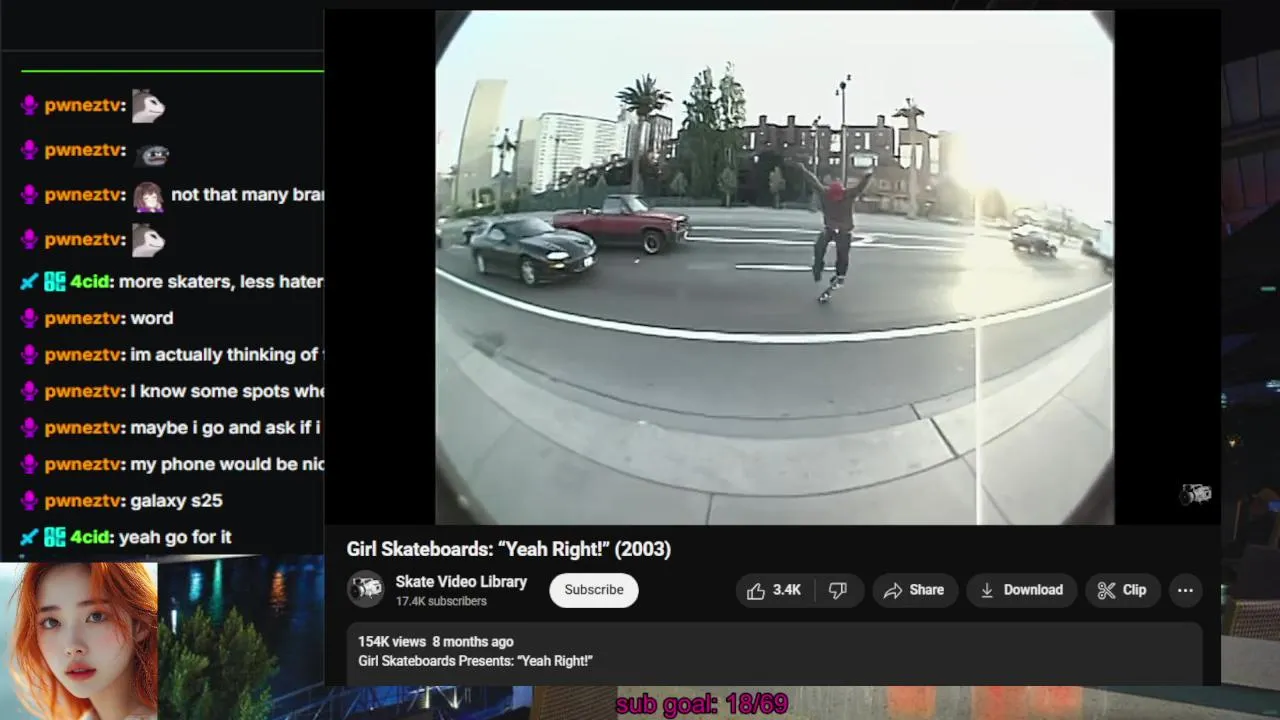This screenshot has width=1280, height=720.
Task: Click the 'maybe i go and ask' chat message
Action: (x=226, y=427)
